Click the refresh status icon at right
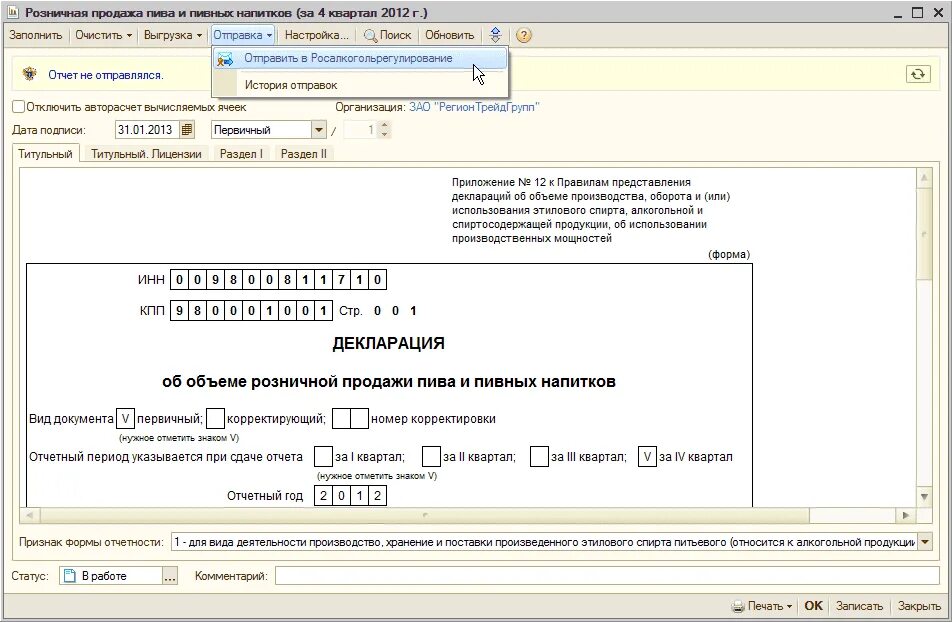The height and width of the screenshot is (622, 952). [917, 74]
